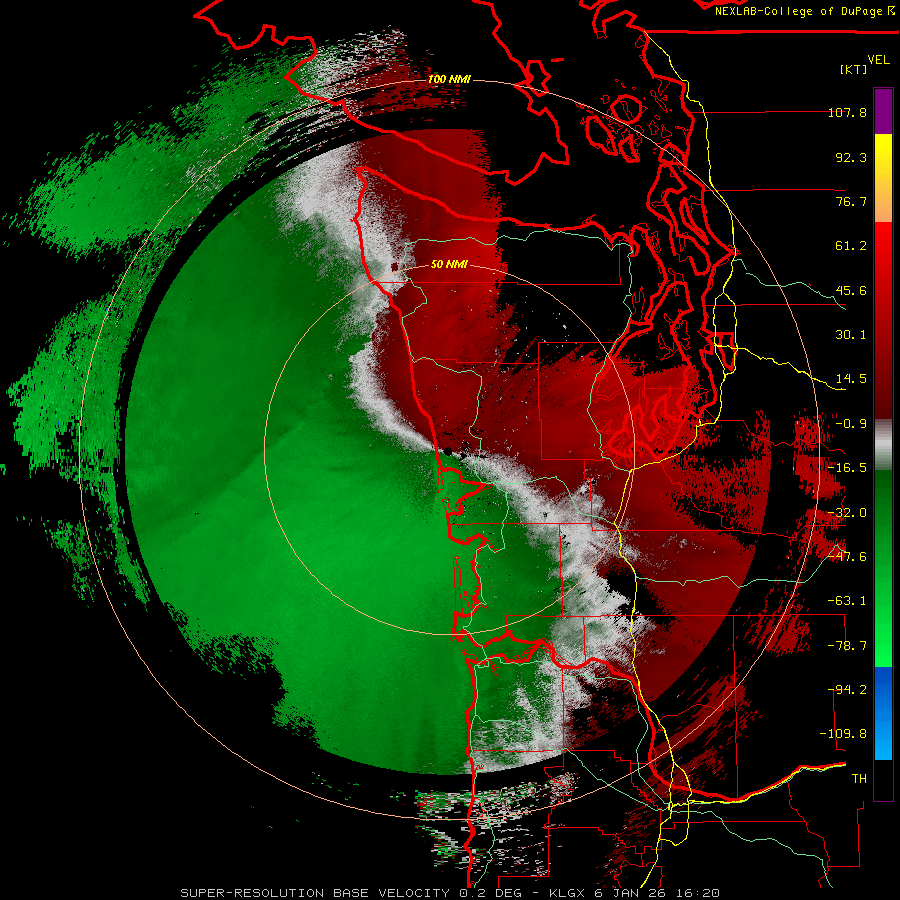The width and height of the screenshot is (900, 900).
Task: Click the [KT] units label
Action: [x=854, y=69]
